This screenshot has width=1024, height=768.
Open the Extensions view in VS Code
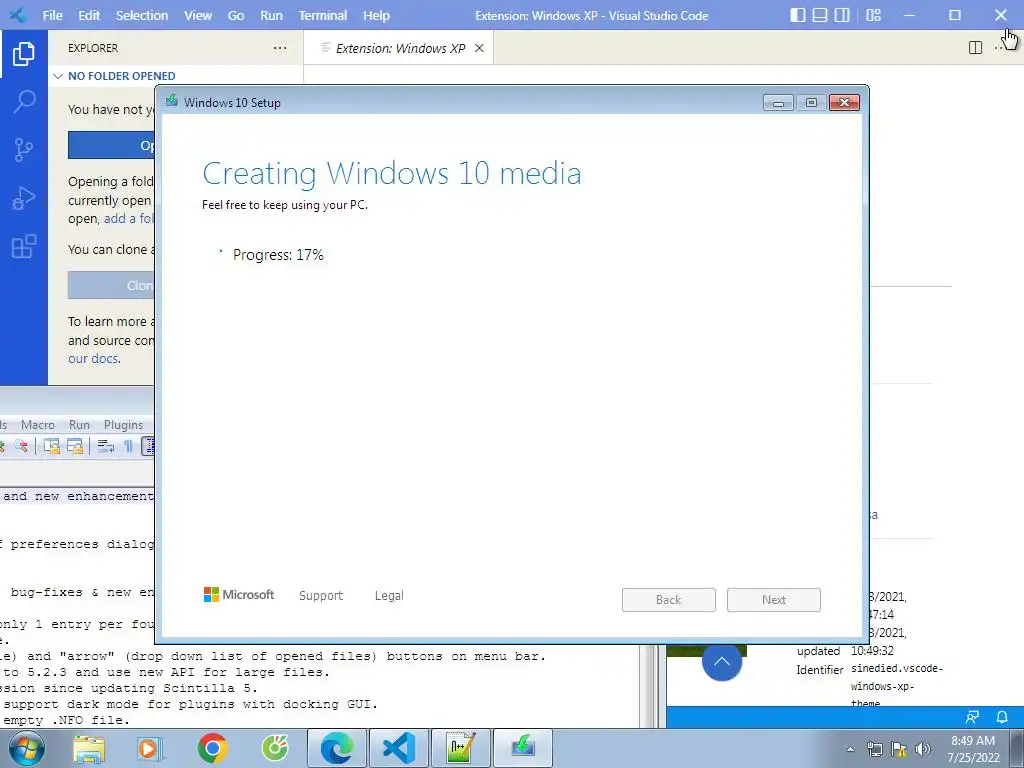pos(24,246)
